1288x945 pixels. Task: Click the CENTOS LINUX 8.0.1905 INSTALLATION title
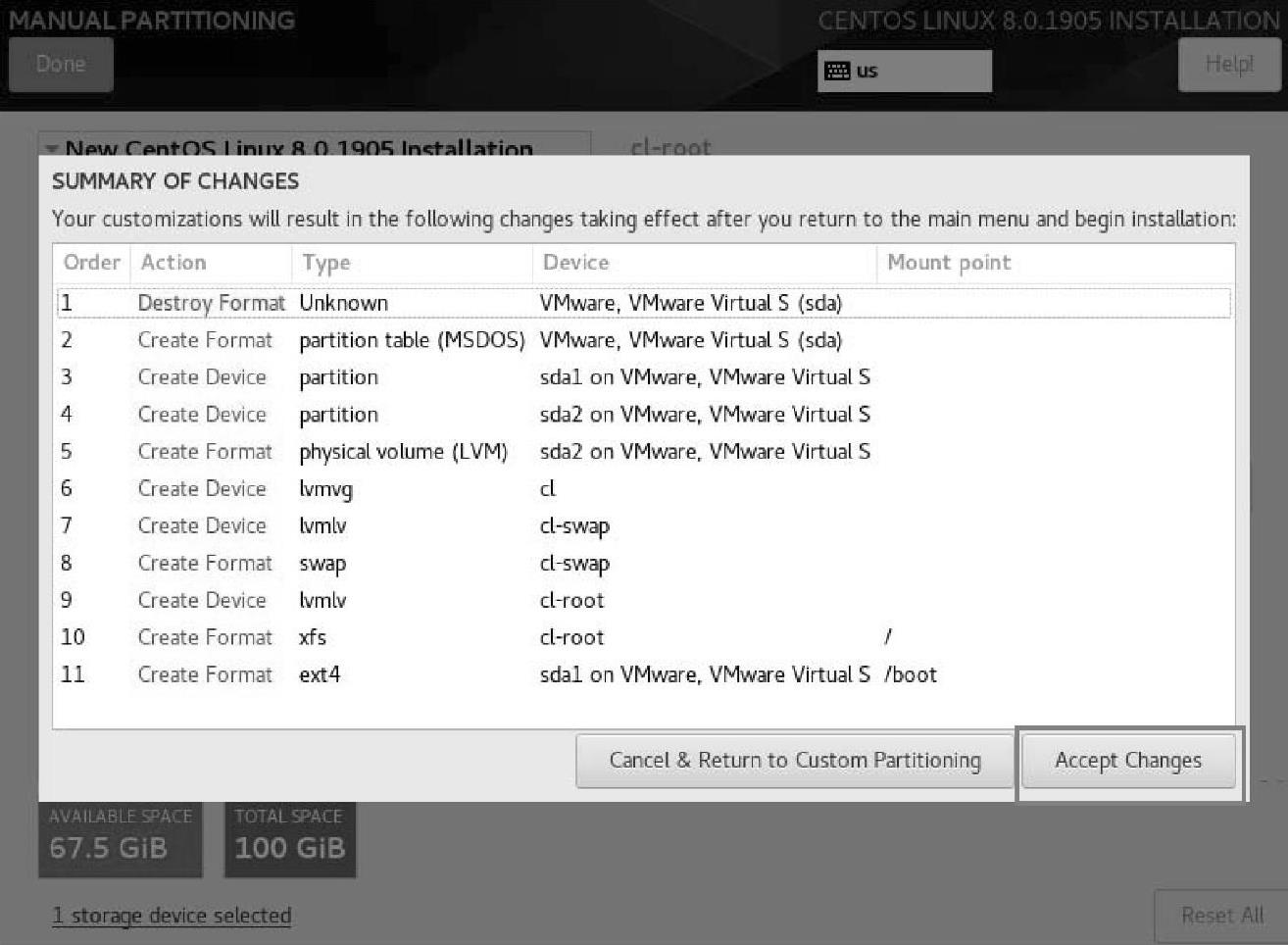pyautogui.click(x=1049, y=20)
